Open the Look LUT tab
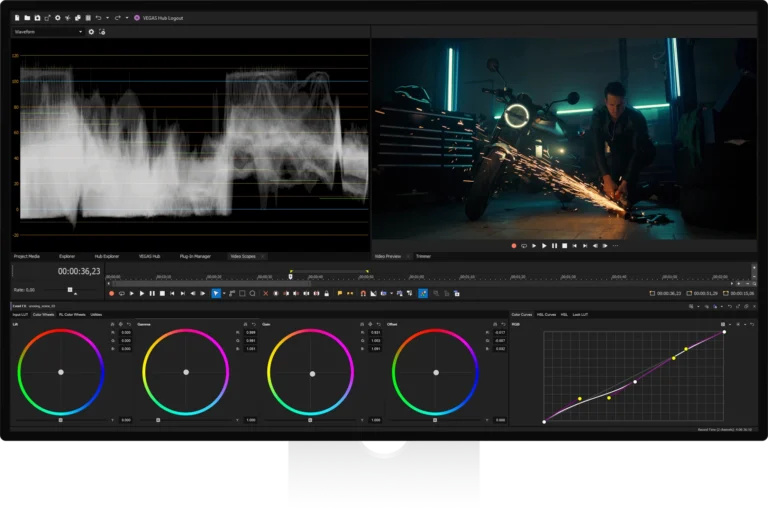Image resolution: width=768 pixels, height=526 pixels. point(580,314)
